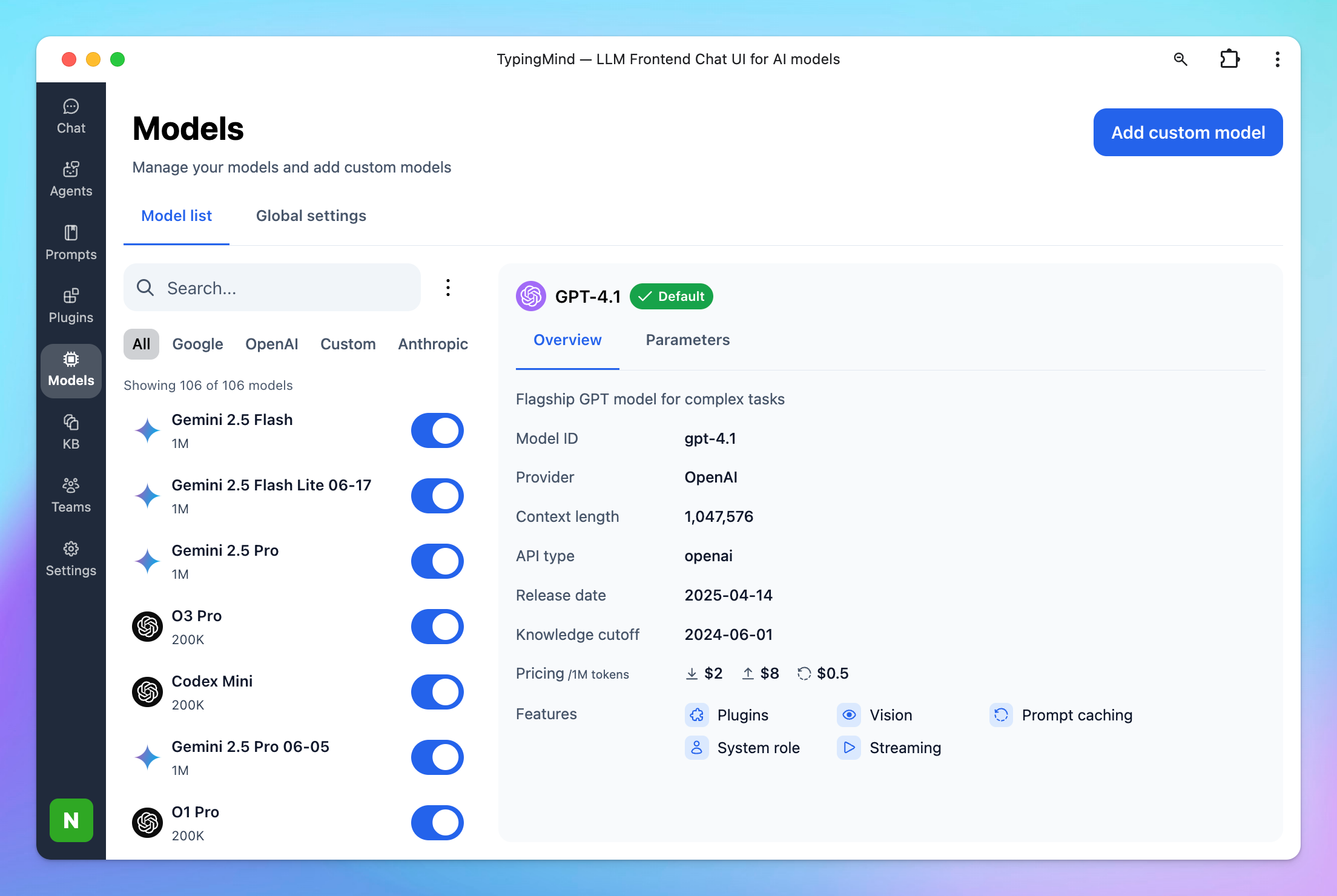The width and height of the screenshot is (1337, 896).
Task: Open the Global settings tab
Action: click(311, 216)
